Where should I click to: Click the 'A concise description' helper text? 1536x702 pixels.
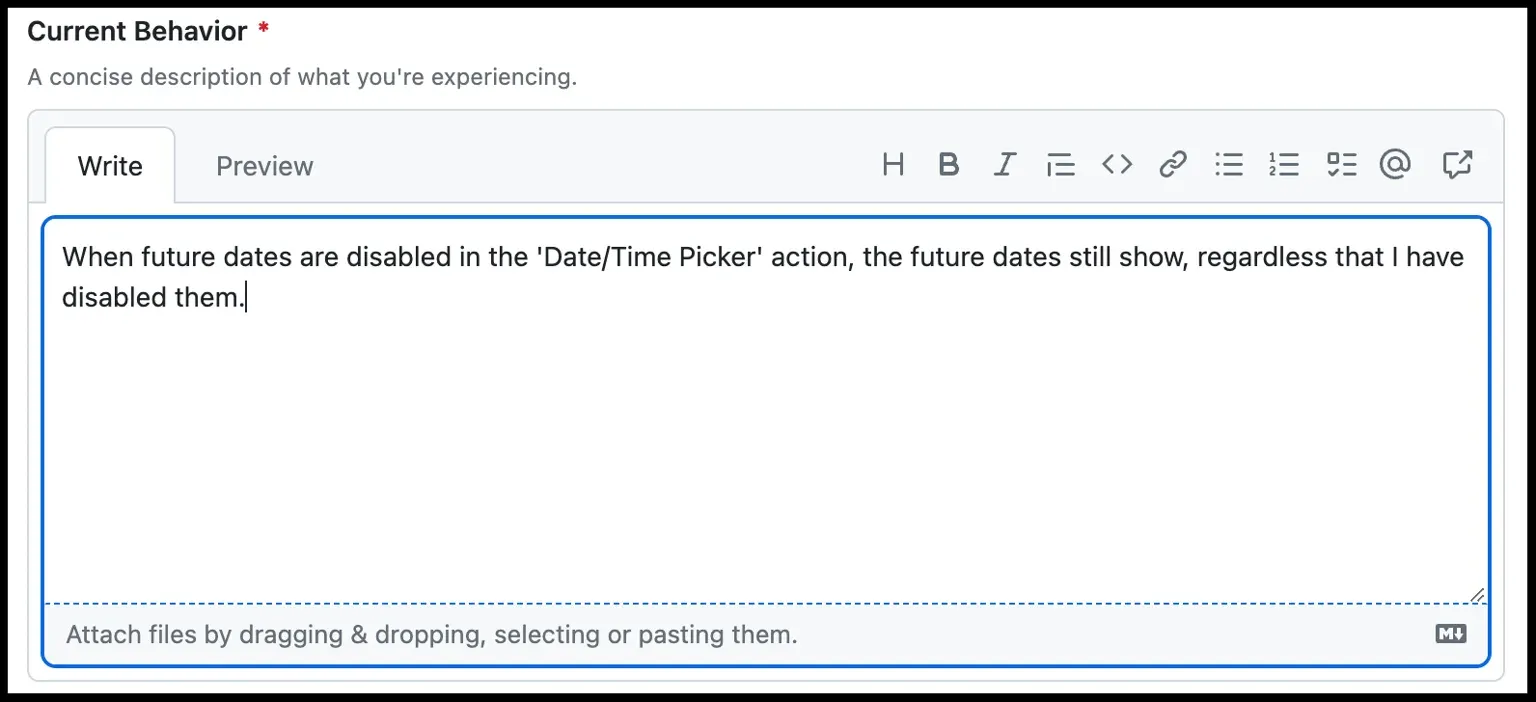(x=302, y=77)
